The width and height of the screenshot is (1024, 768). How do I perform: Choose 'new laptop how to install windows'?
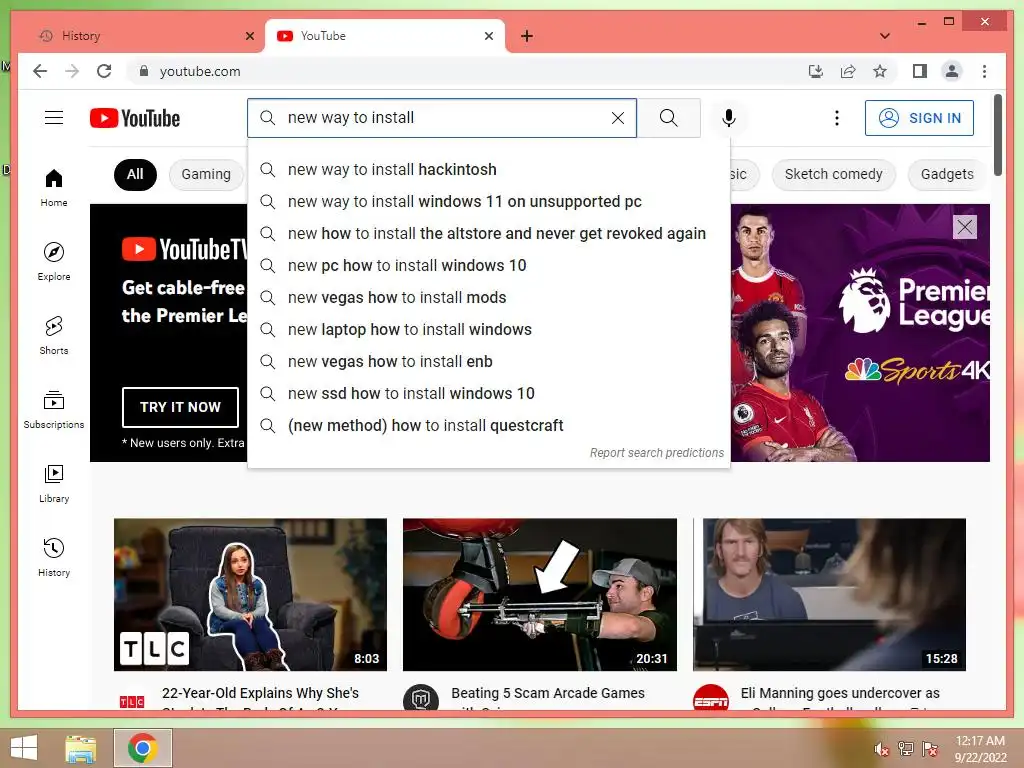click(488, 329)
